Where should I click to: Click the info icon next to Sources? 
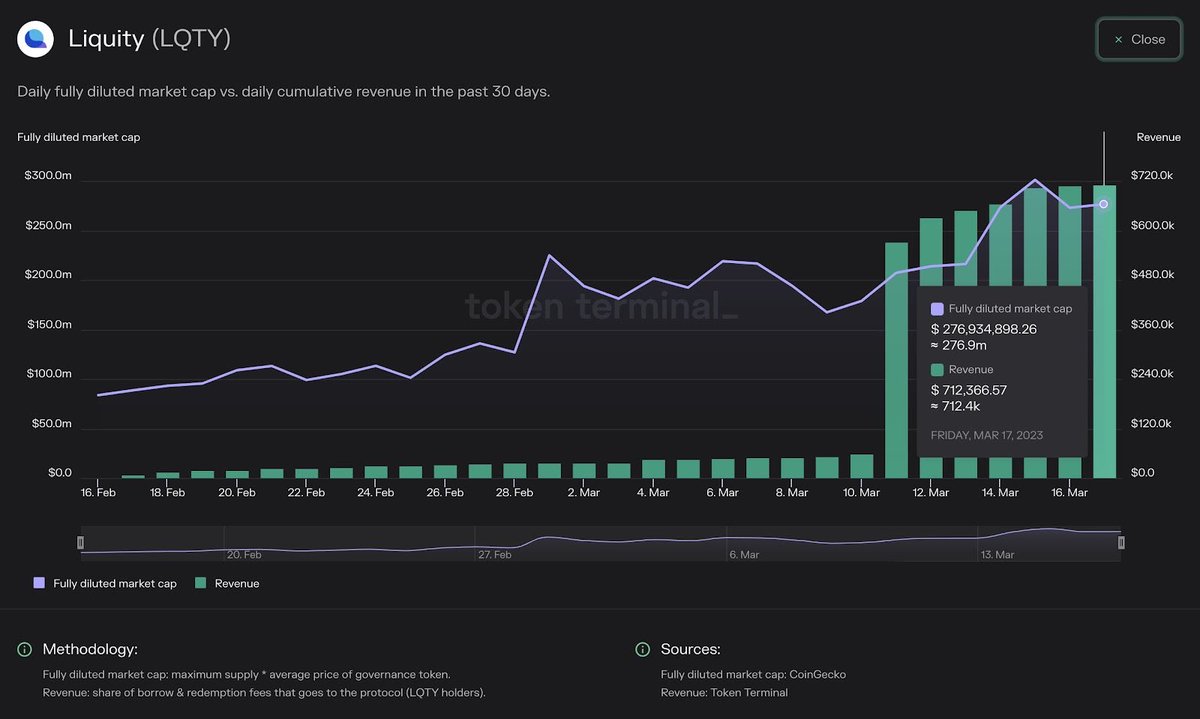point(643,650)
